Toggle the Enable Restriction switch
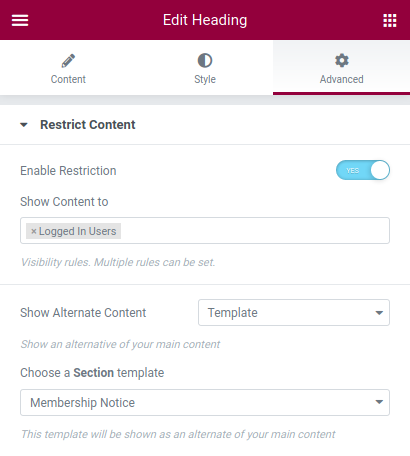This screenshot has width=410, height=456. point(363,170)
